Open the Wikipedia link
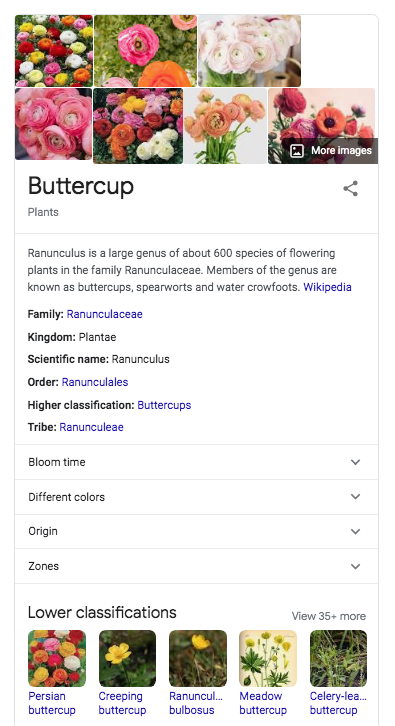The width and height of the screenshot is (395, 726). (x=327, y=287)
